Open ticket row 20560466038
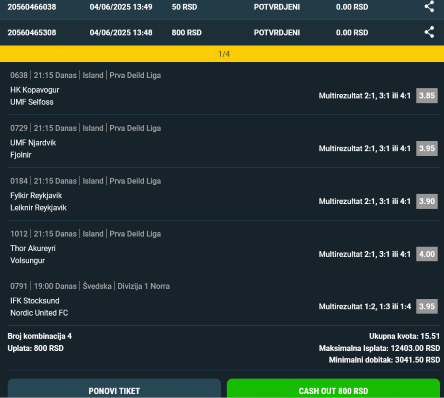 (222, 9)
